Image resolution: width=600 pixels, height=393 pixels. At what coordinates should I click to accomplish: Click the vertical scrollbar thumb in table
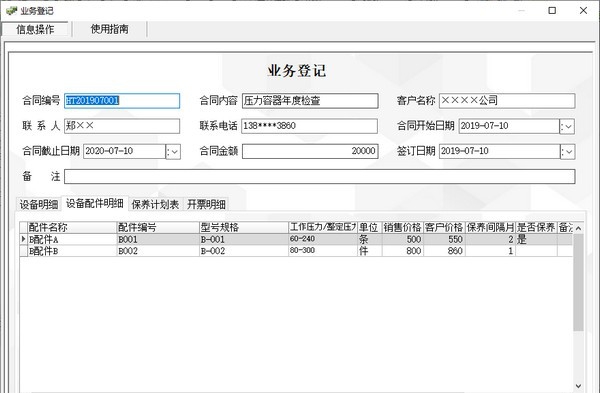579,282
